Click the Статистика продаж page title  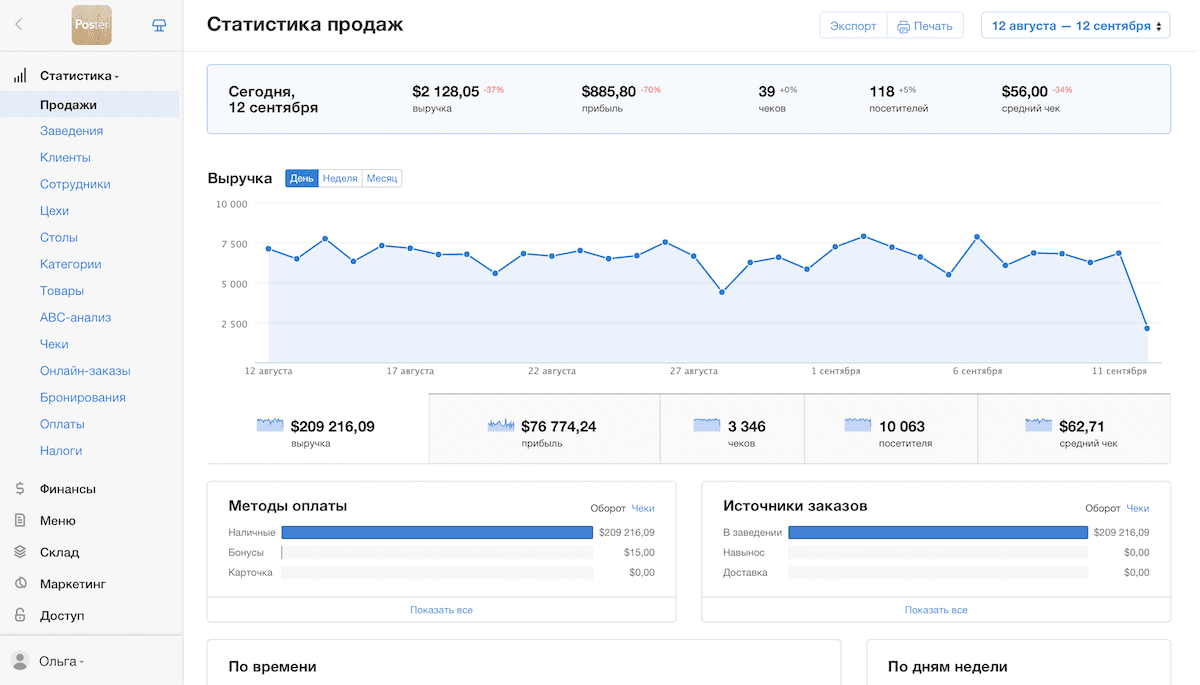tap(305, 25)
